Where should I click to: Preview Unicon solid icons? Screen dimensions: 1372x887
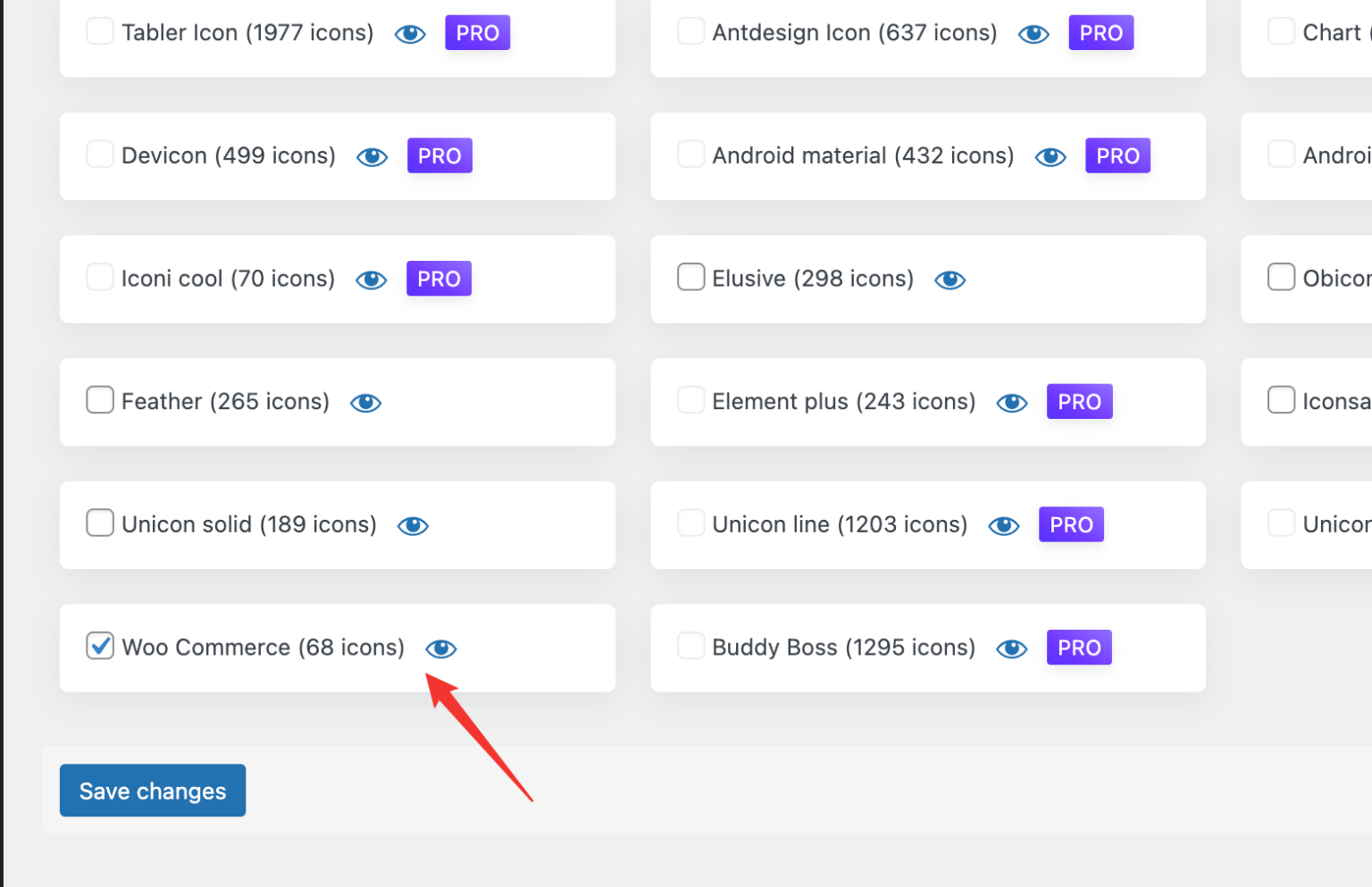click(x=413, y=526)
